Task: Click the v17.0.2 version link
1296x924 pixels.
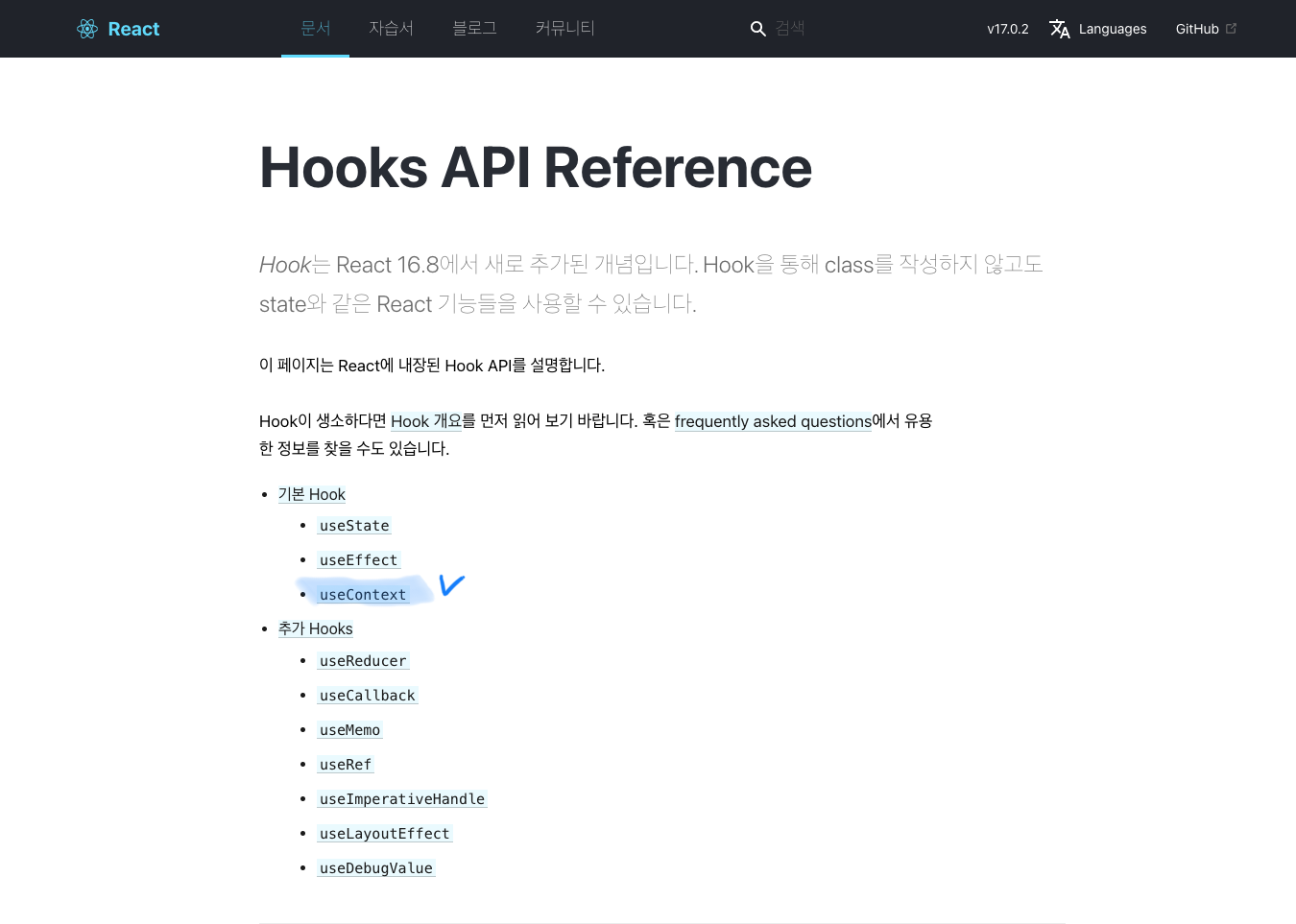Action: coord(1008,29)
